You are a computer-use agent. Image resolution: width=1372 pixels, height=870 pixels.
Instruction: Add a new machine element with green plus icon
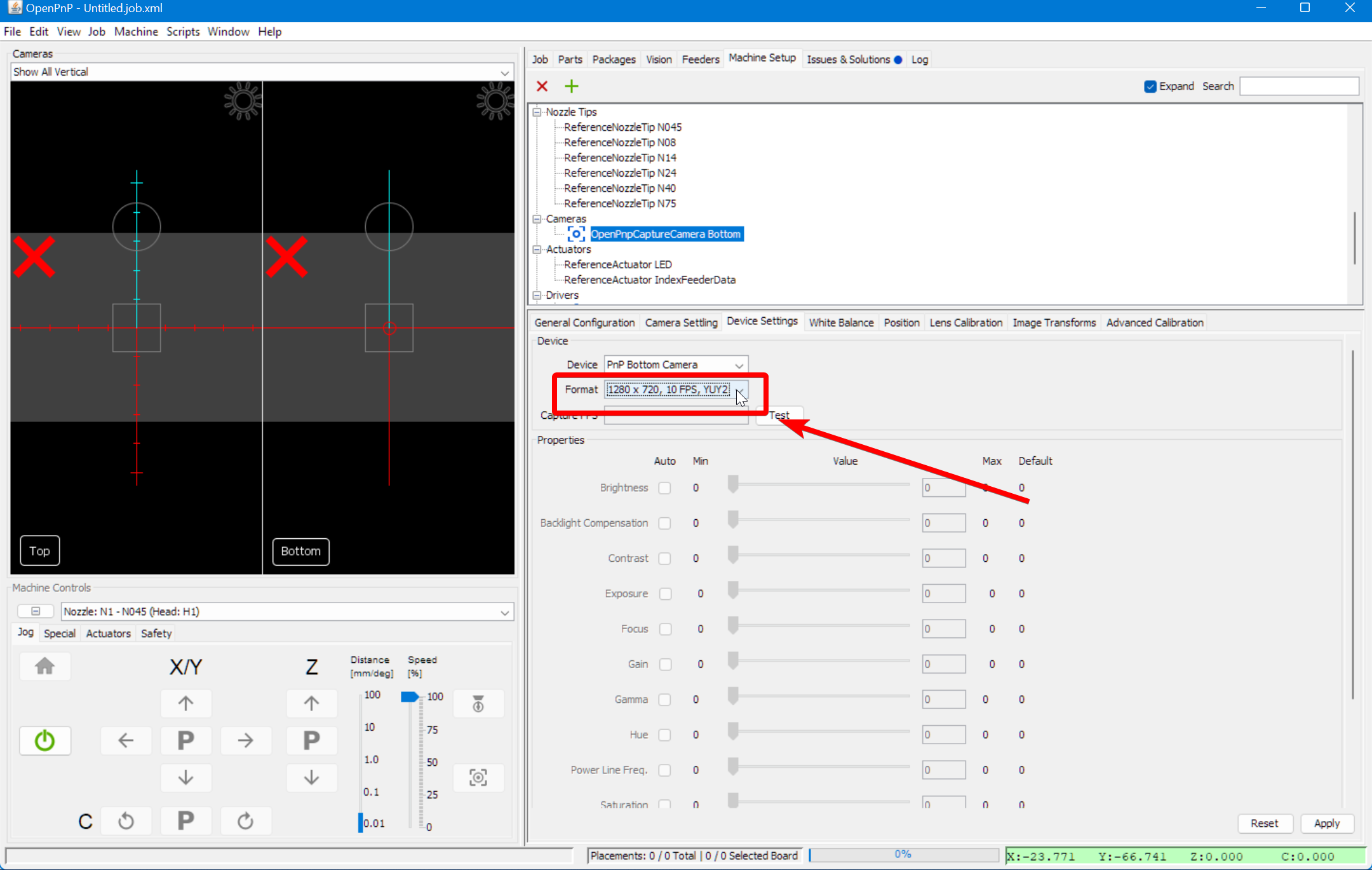click(571, 86)
